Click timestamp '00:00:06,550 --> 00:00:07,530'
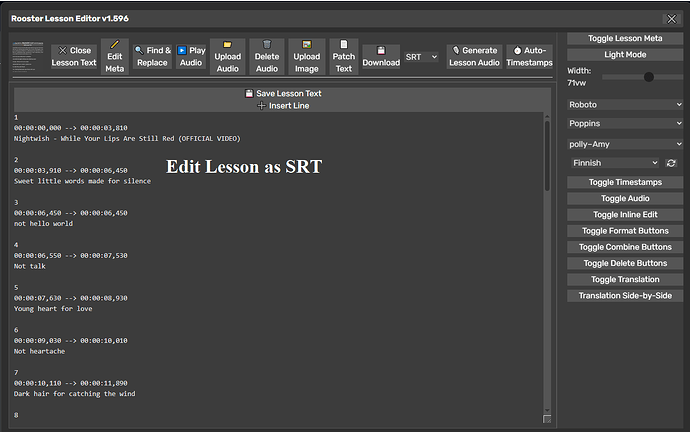Image resolution: width=690 pixels, height=432 pixels. click(70, 256)
